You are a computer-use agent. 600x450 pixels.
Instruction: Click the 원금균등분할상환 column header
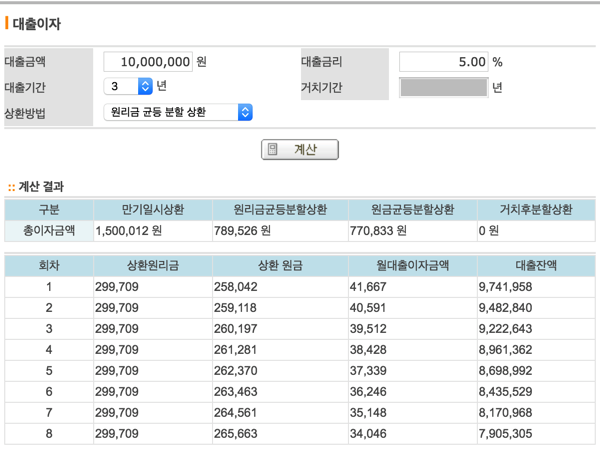pyautogui.click(x=411, y=210)
